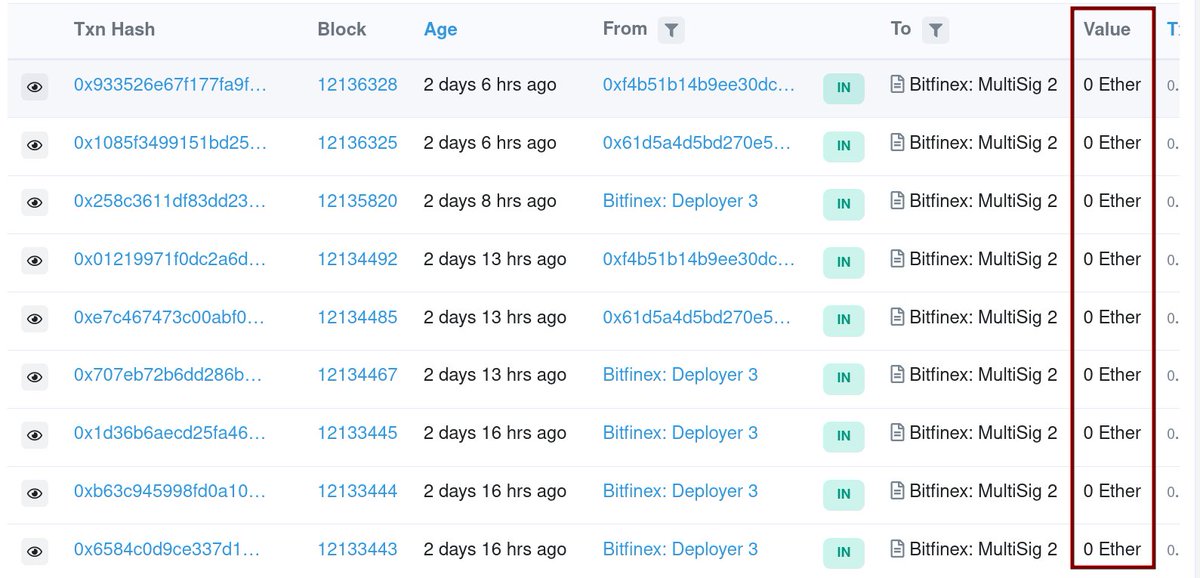Open transaction hash 0x933526e67f177fa9f

coord(170,85)
